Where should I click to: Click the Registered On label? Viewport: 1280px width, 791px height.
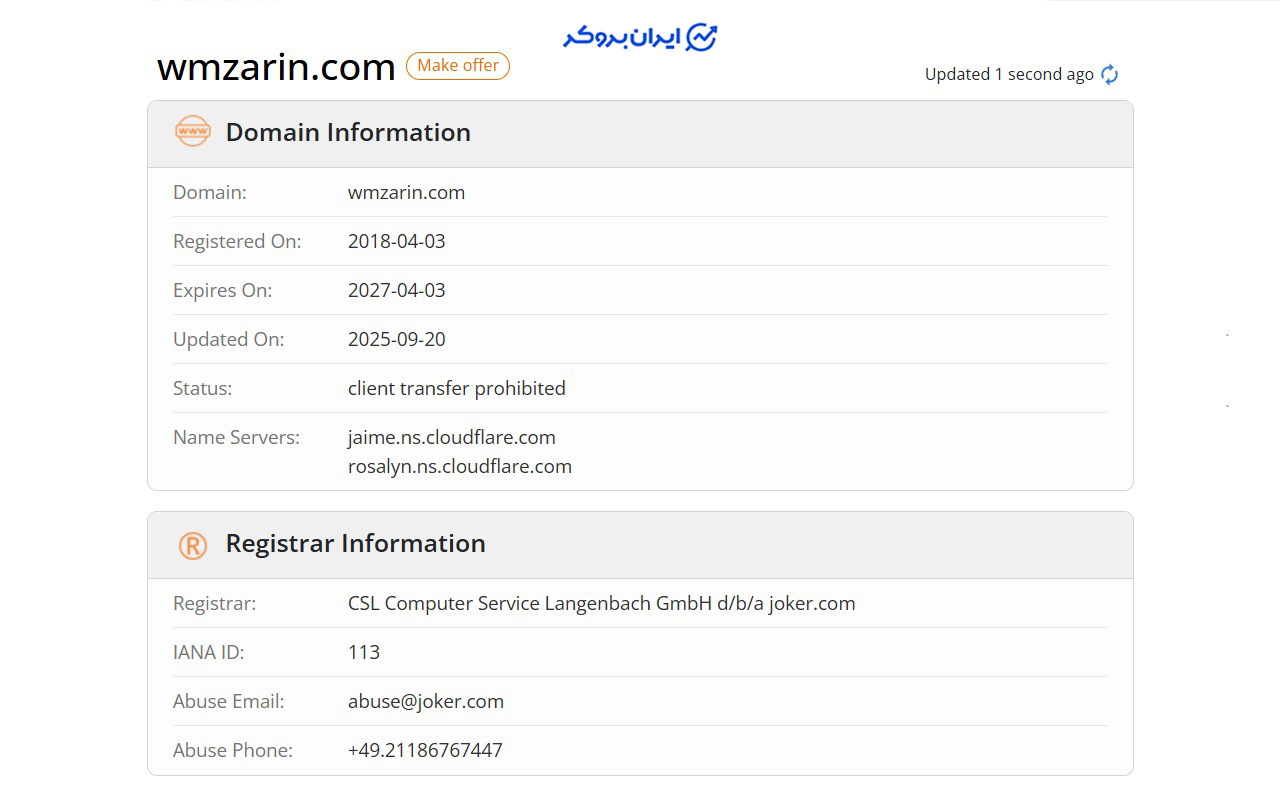pos(237,241)
